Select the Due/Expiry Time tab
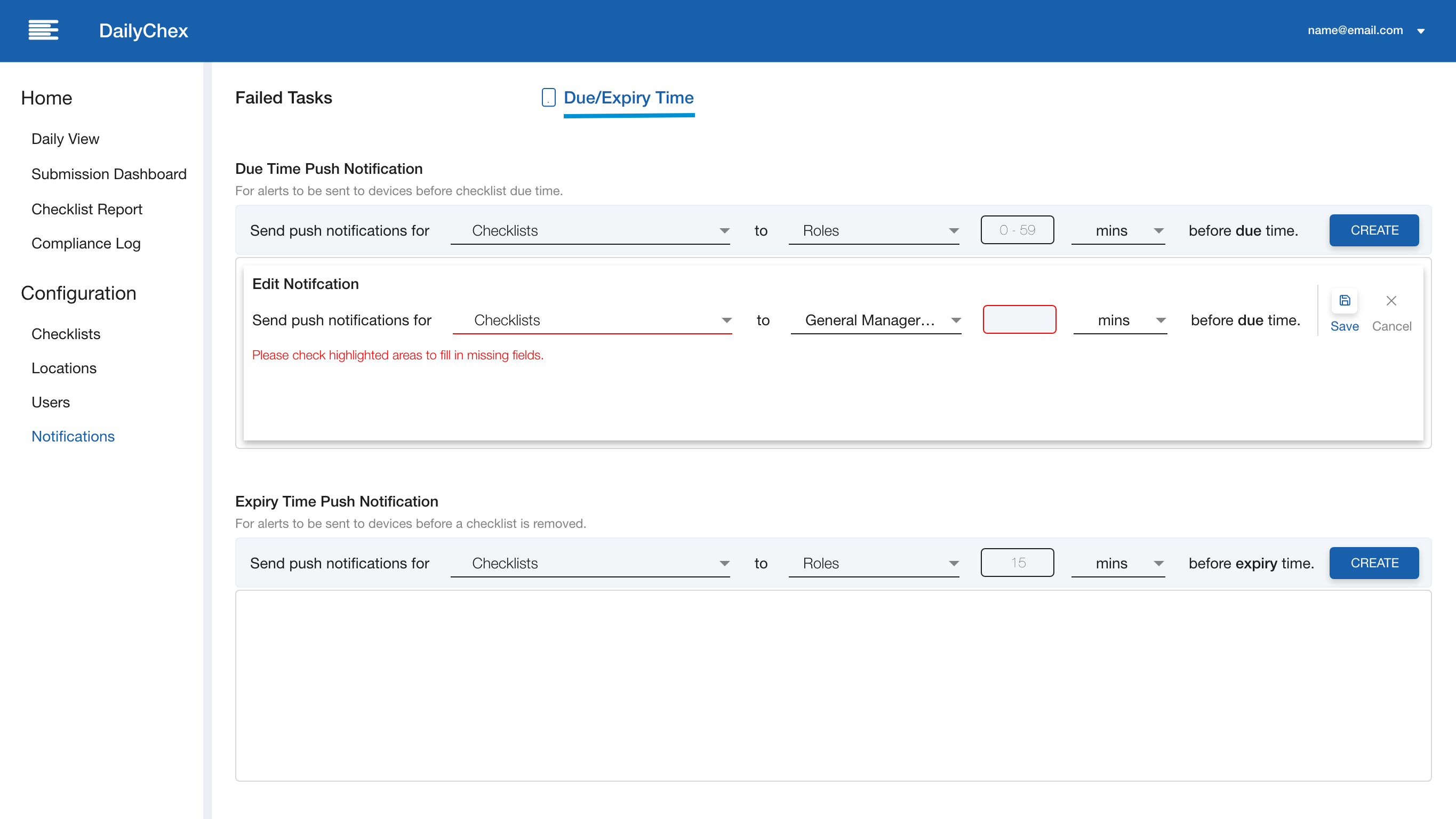 [x=628, y=98]
